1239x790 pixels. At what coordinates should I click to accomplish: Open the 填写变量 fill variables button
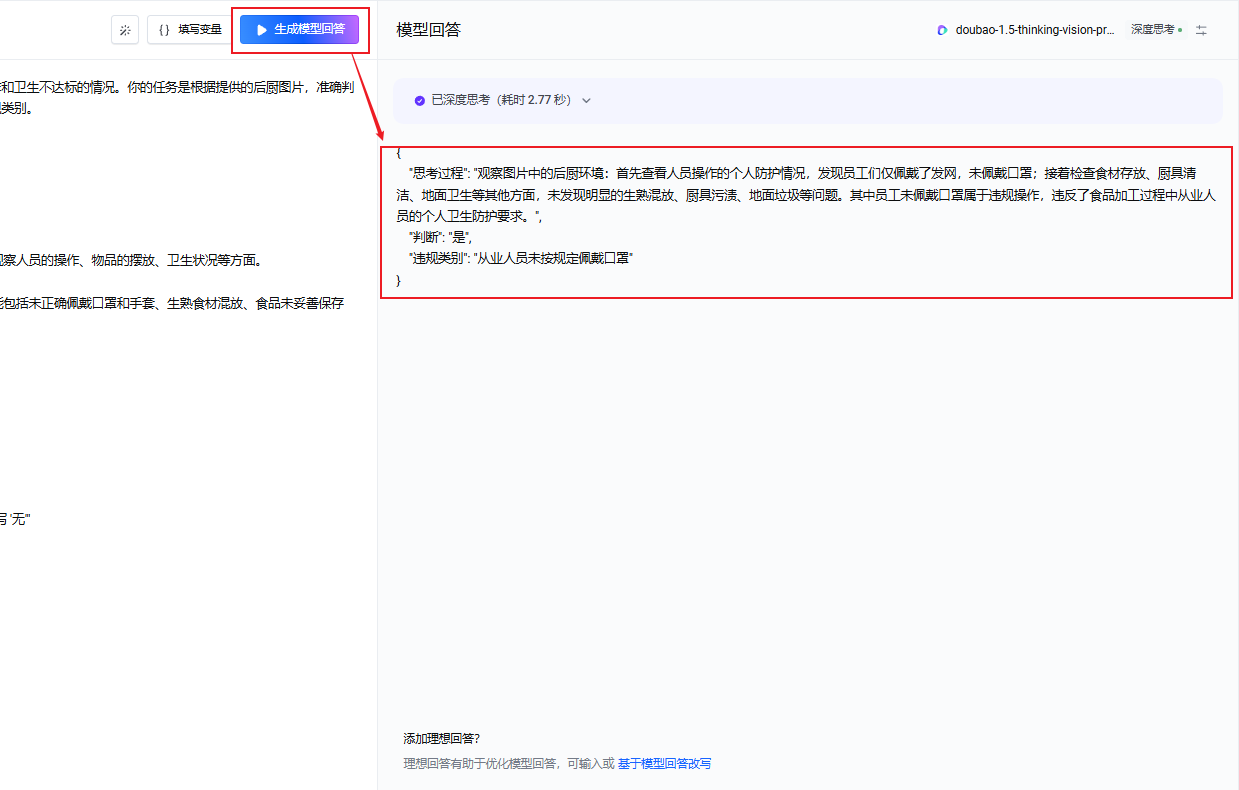(x=190, y=30)
